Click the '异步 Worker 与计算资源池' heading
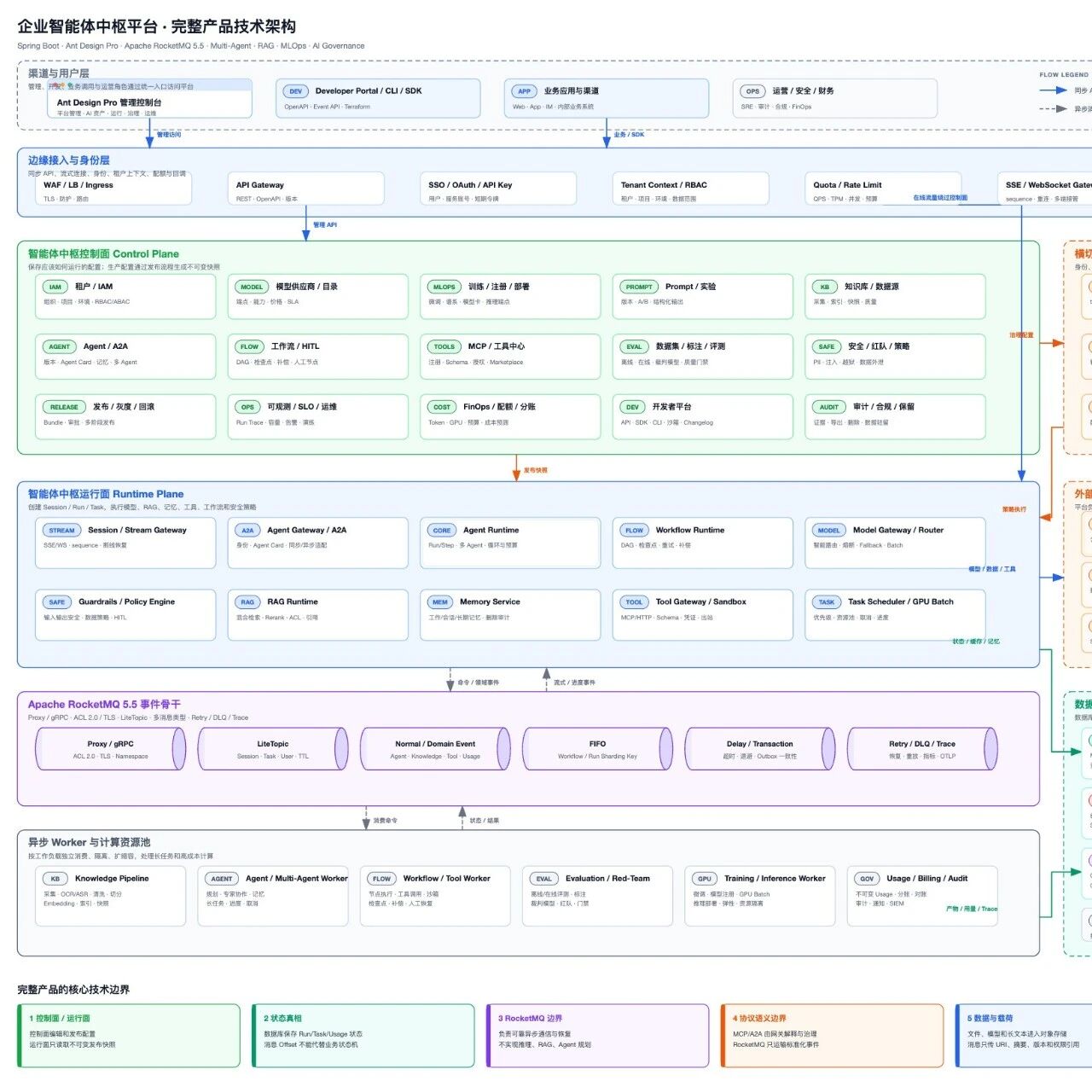1092x1092 pixels. click(x=89, y=842)
